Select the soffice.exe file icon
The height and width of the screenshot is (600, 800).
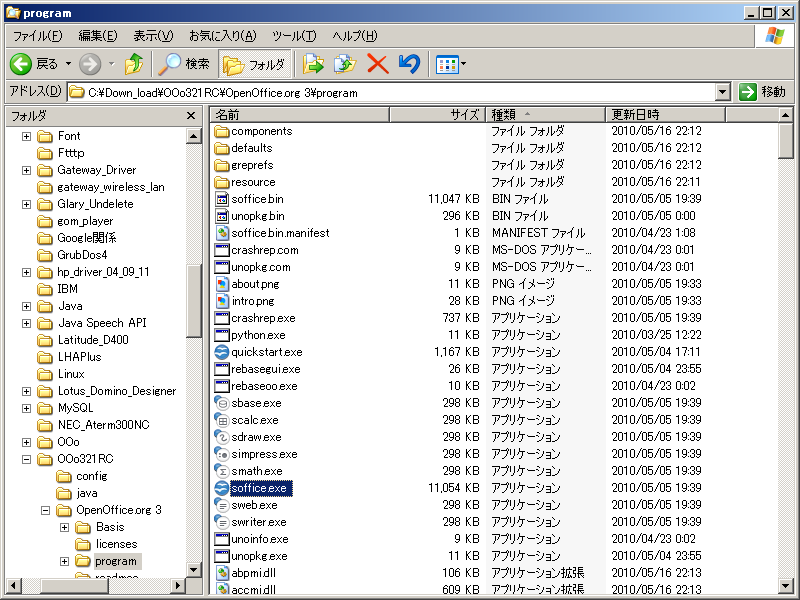tap(221, 488)
